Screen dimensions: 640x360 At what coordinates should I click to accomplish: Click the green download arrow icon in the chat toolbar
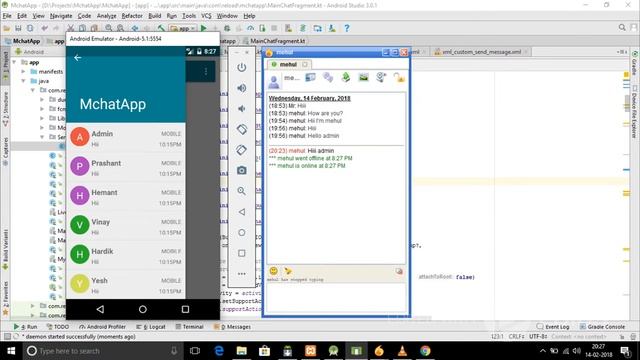pyautogui.click(x=346, y=77)
